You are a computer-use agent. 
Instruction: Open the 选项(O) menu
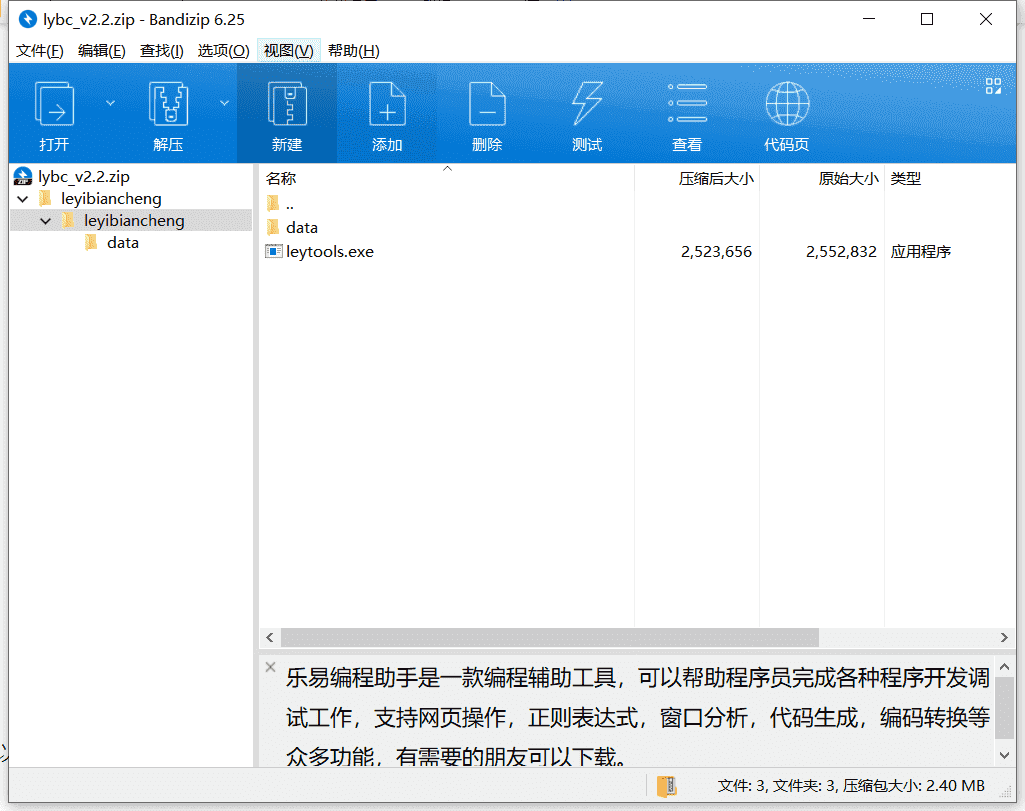(x=224, y=51)
